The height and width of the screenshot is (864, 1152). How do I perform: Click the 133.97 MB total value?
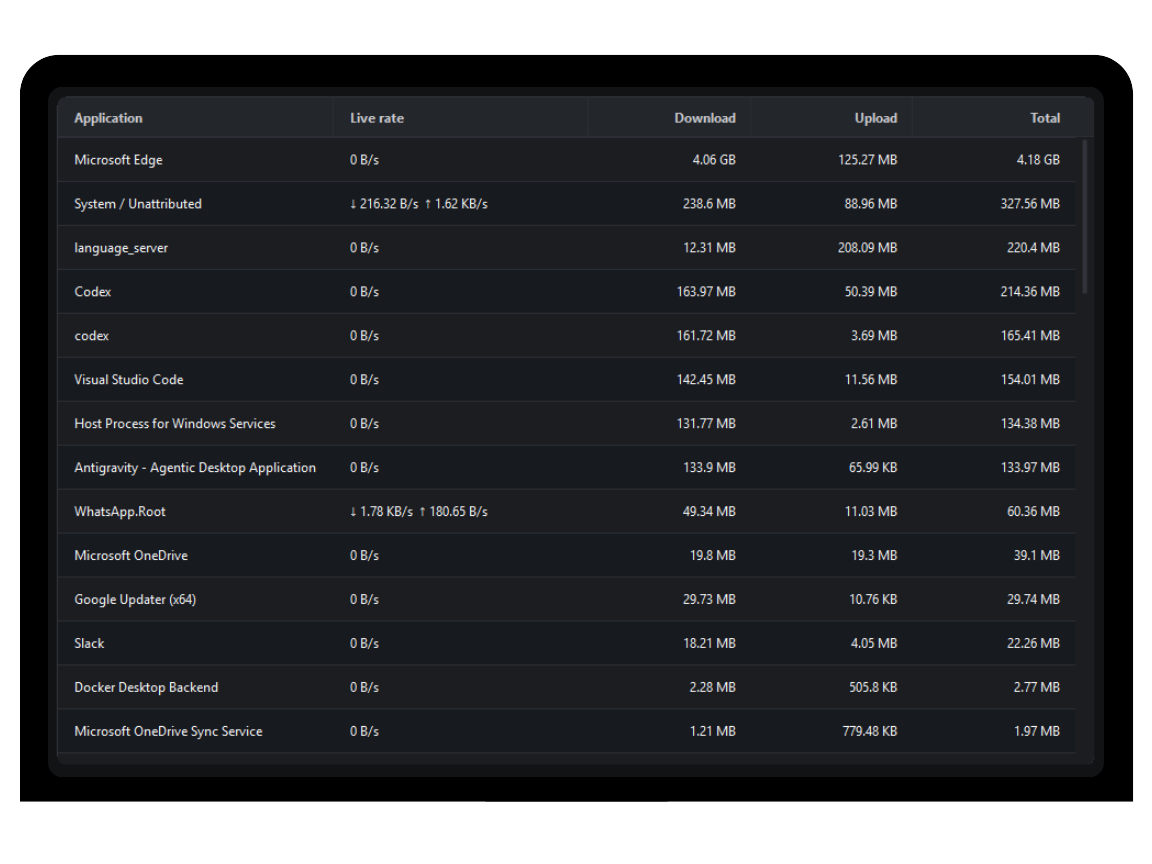tap(1030, 468)
